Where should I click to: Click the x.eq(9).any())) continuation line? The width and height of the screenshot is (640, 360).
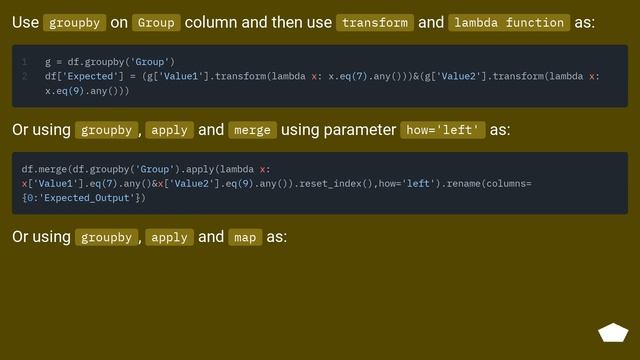coord(87,91)
